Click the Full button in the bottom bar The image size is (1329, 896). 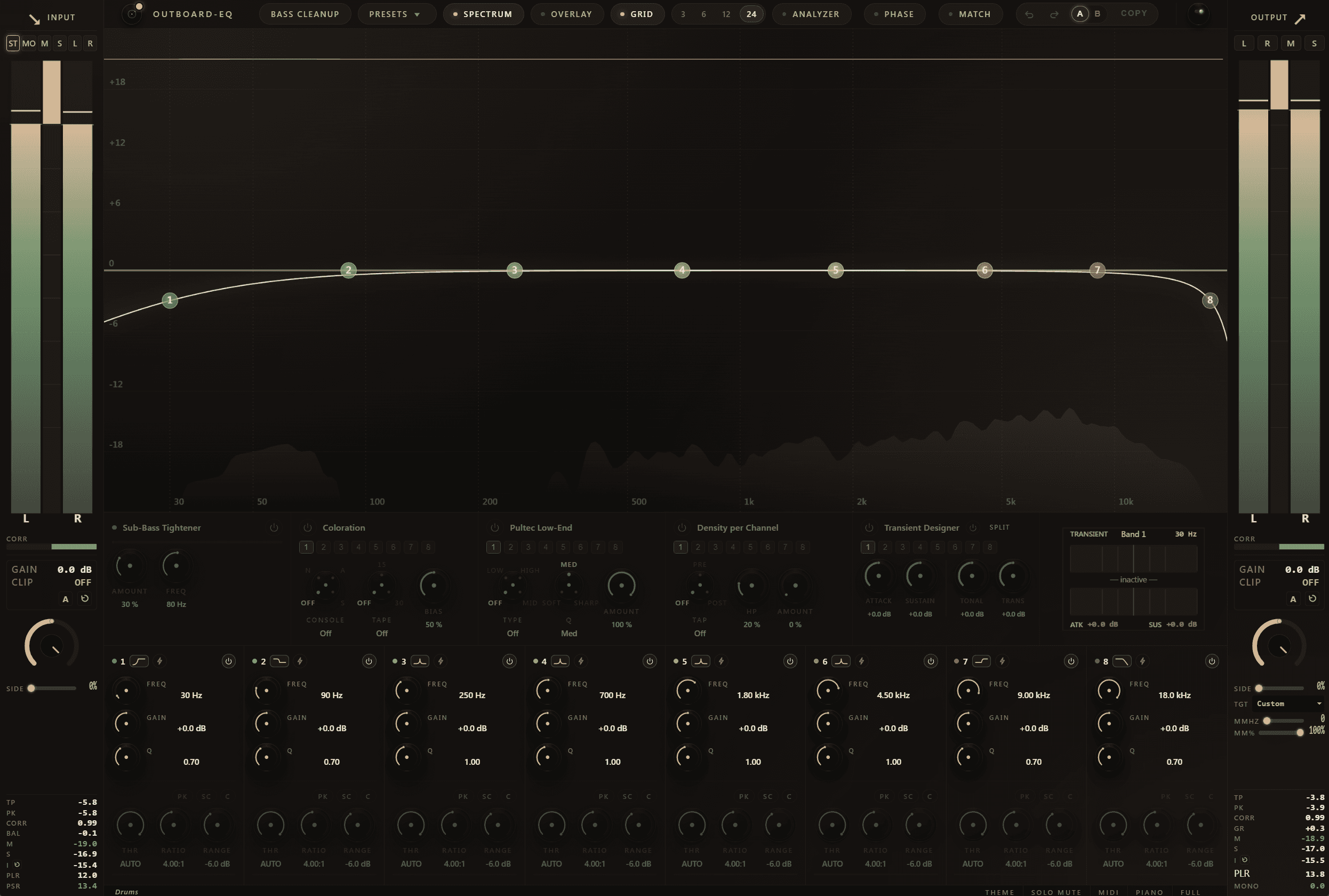1190,891
